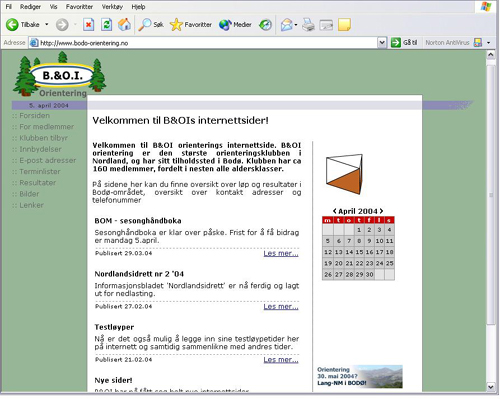Select April 5 in the calendar
Image resolution: width=500 pixels, height=399 pixels.
[328, 241]
